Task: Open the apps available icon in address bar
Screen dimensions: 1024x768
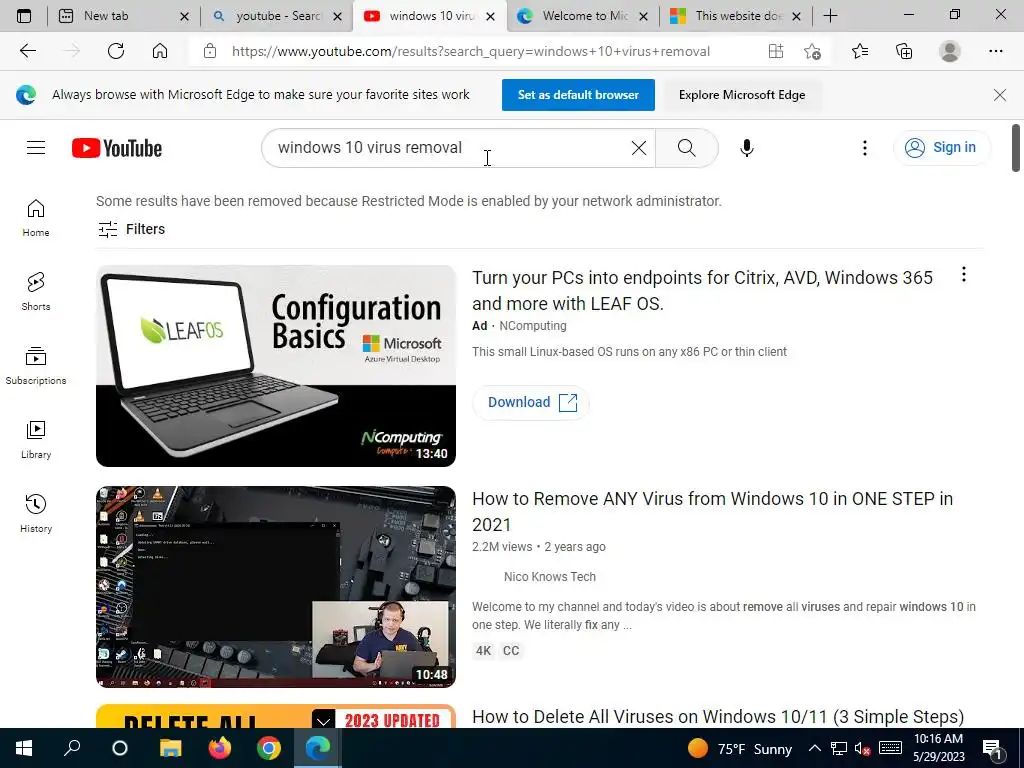Action: pyautogui.click(x=776, y=51)
